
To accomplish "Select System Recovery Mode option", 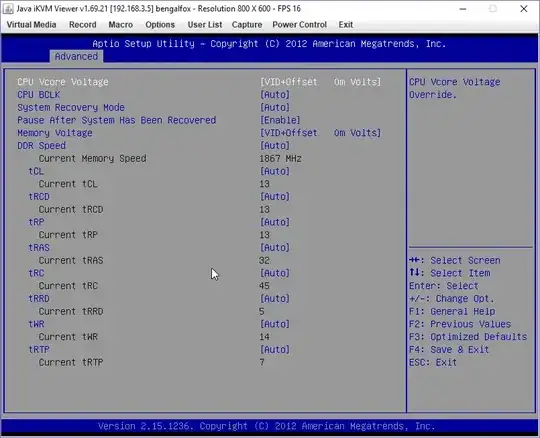I will tap(71, 107).
